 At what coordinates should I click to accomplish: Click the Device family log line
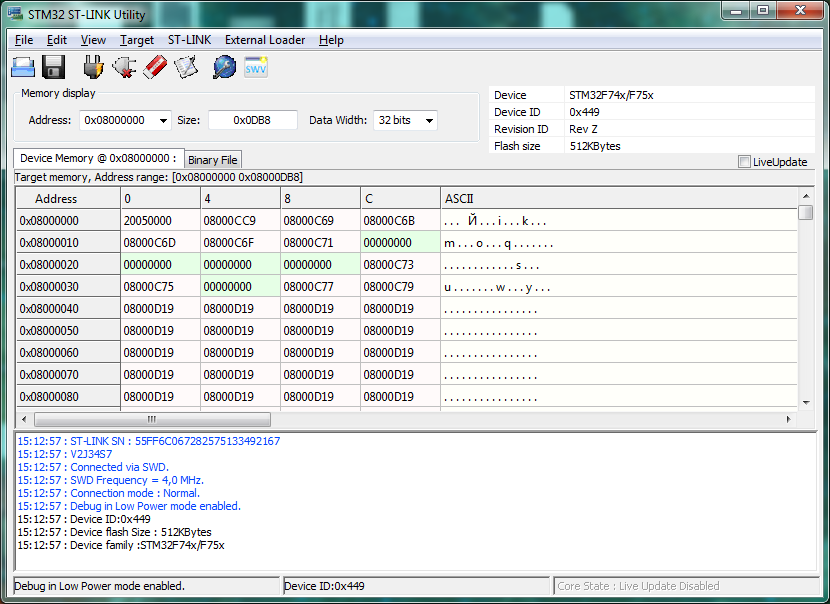coord(121,545)
